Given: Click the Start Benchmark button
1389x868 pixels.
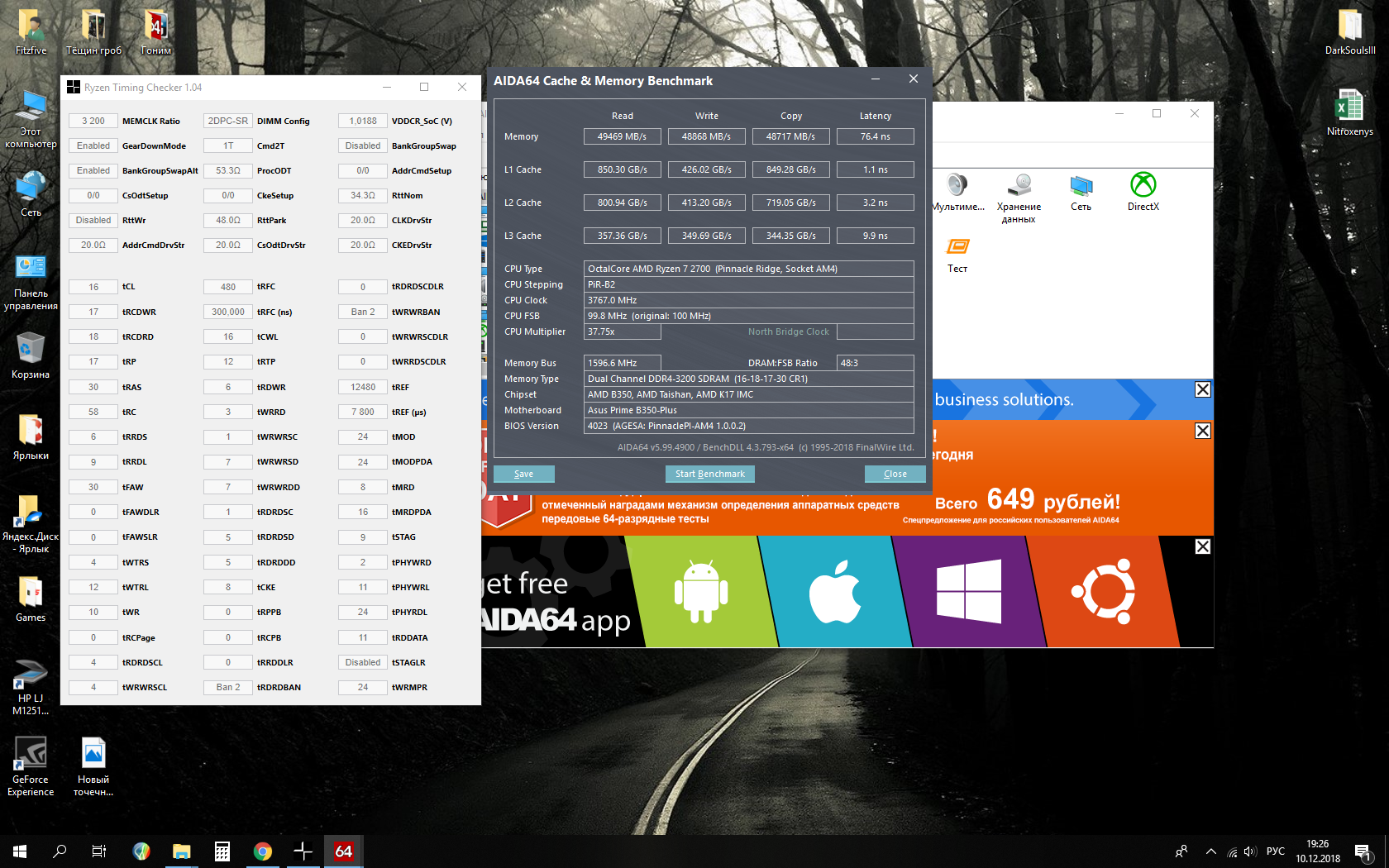Looking at the screenshot, I should coord(709,474).
